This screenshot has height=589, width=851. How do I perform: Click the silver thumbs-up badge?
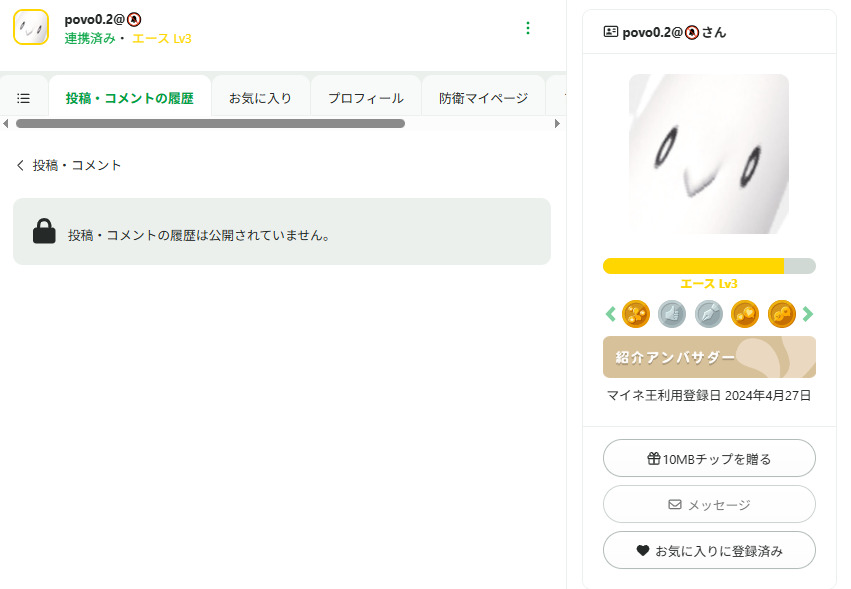pos(672,314)
